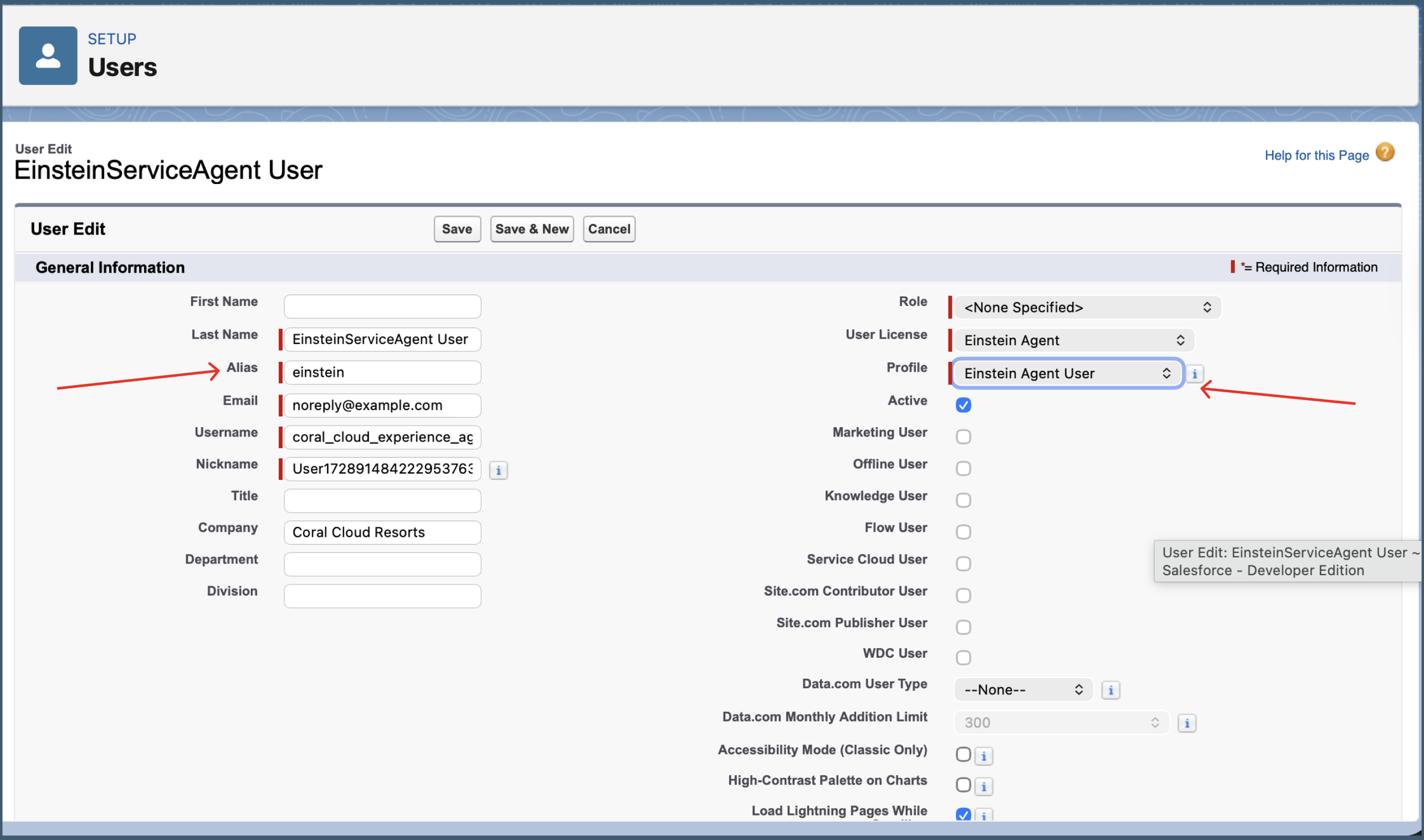Viewport: 1424px width, 840px height.
Task: Click the Users setup avatar icon
Action: point(48,56)
